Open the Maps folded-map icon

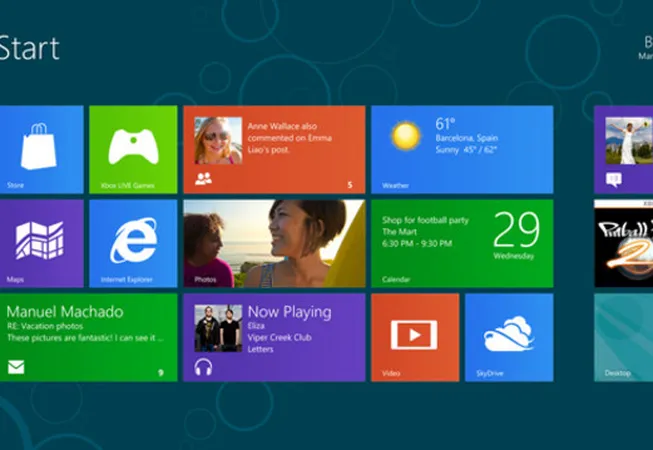coord(40,240)
